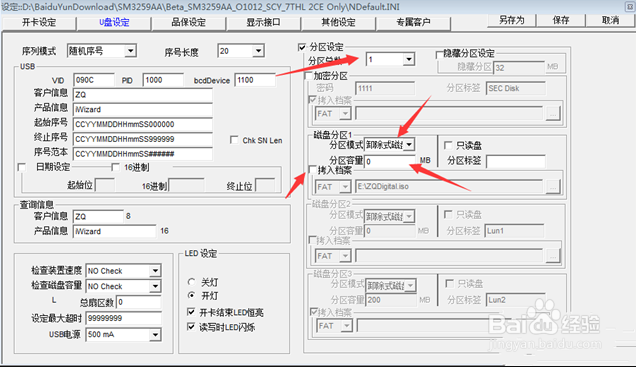Open 磁盘分区1 分区模式 dropdown
Viewport: 636px width, 367px height.
(x=409, y=144)
